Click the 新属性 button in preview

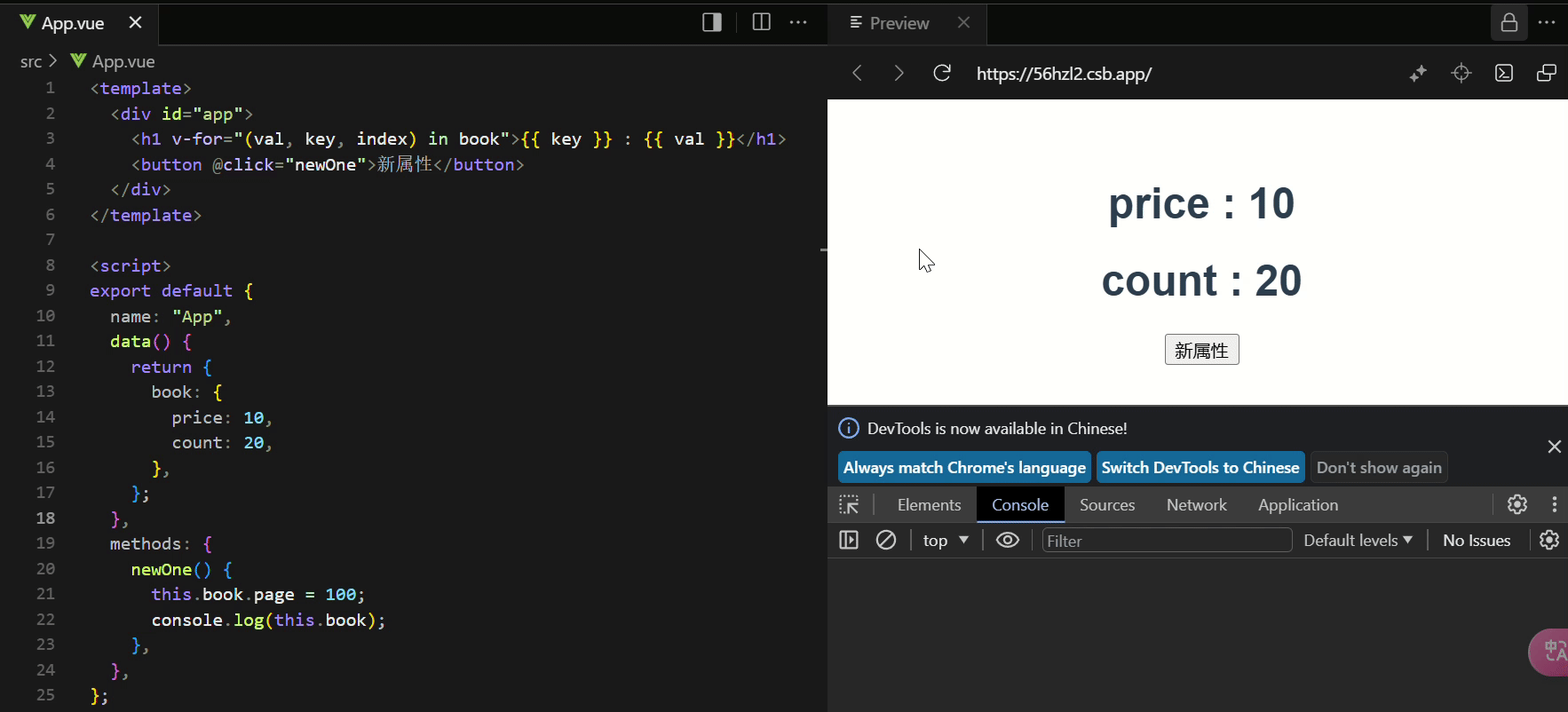(x=1201, y=350)
